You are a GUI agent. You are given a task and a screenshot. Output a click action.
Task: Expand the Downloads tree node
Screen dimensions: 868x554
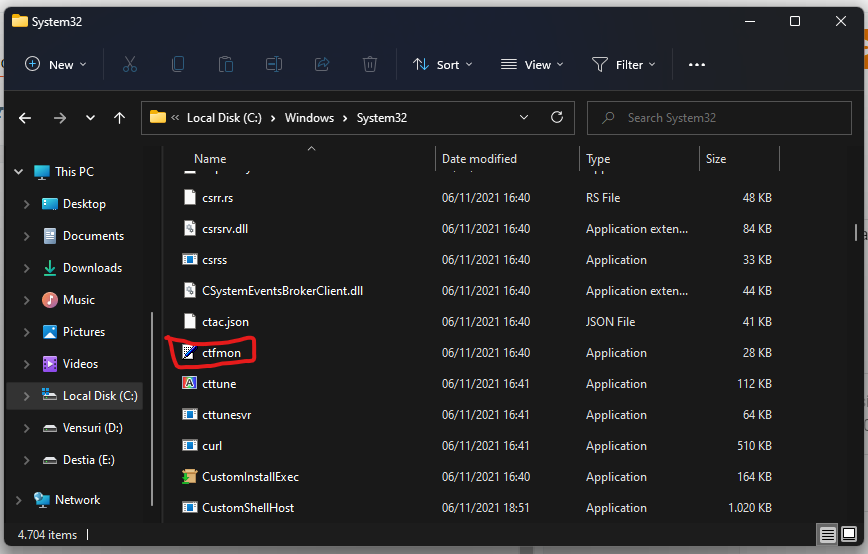tap(26, 268)
